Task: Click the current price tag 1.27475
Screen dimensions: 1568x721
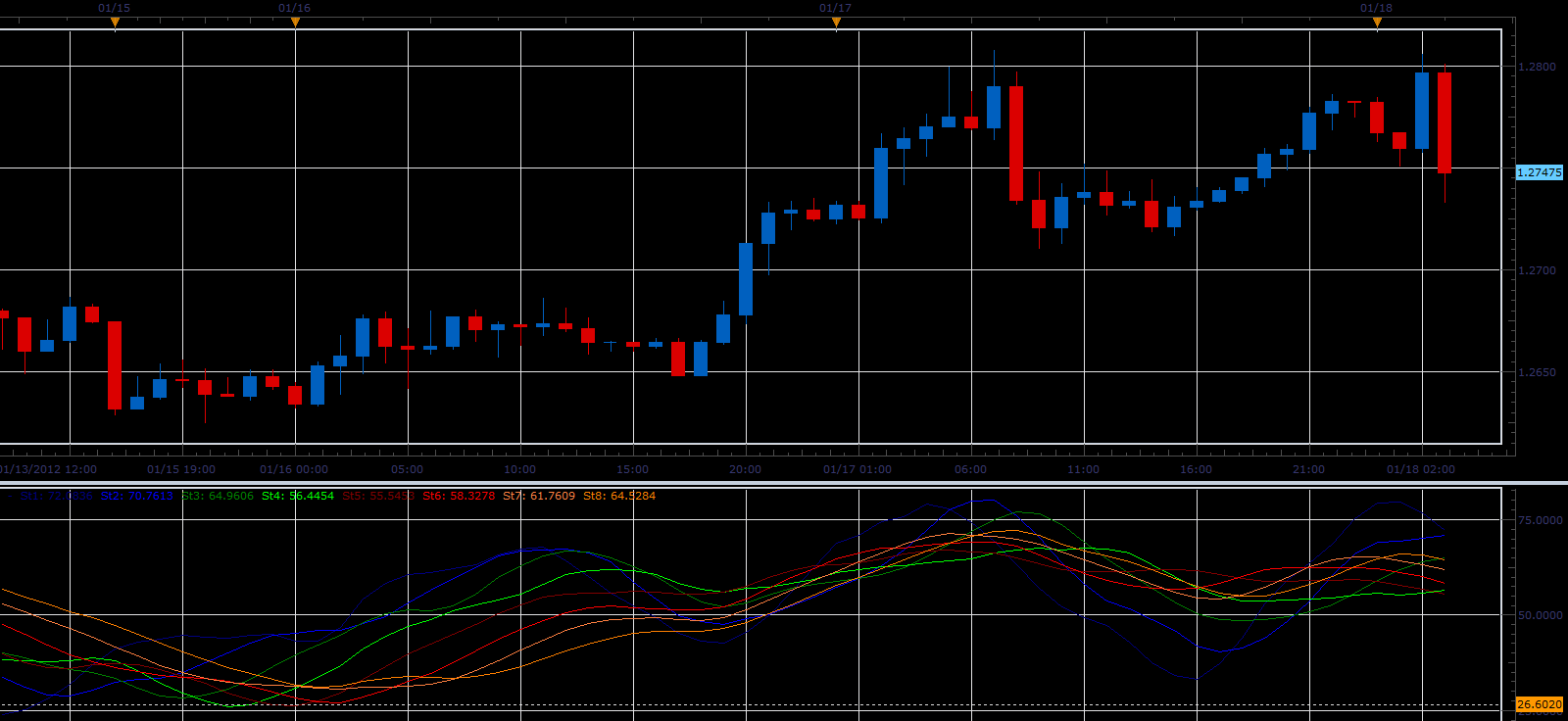Action: click(1540, 172)
